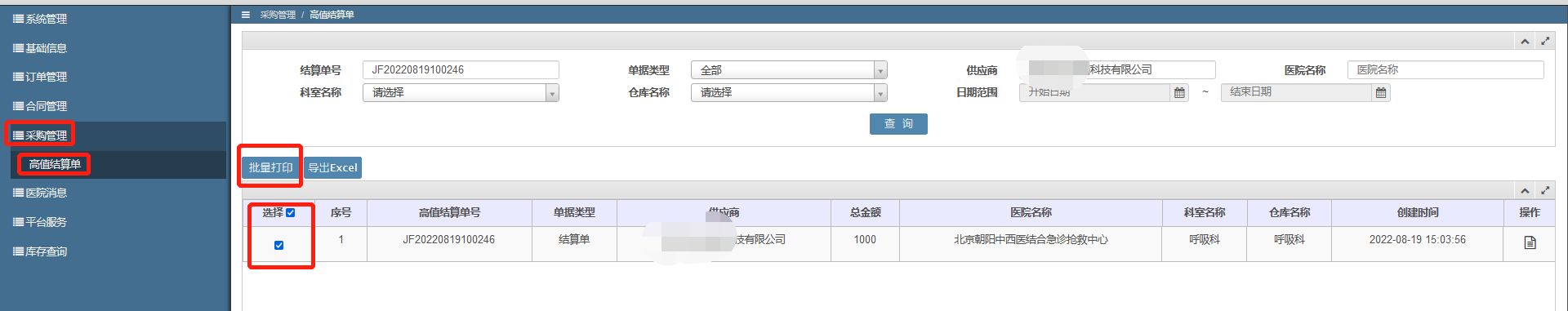
Task: Click the 科室名称 dropdown arrow
Action: (553, 93)
